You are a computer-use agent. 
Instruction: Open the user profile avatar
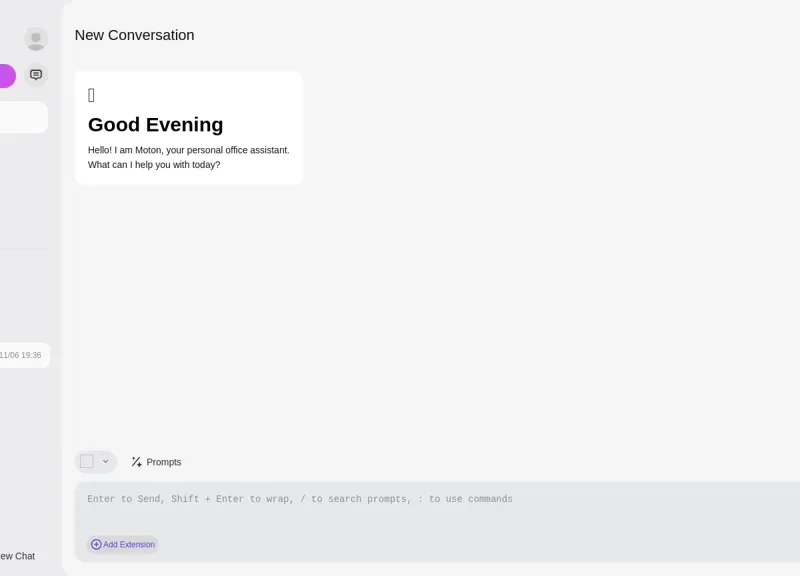coord(36,39)
